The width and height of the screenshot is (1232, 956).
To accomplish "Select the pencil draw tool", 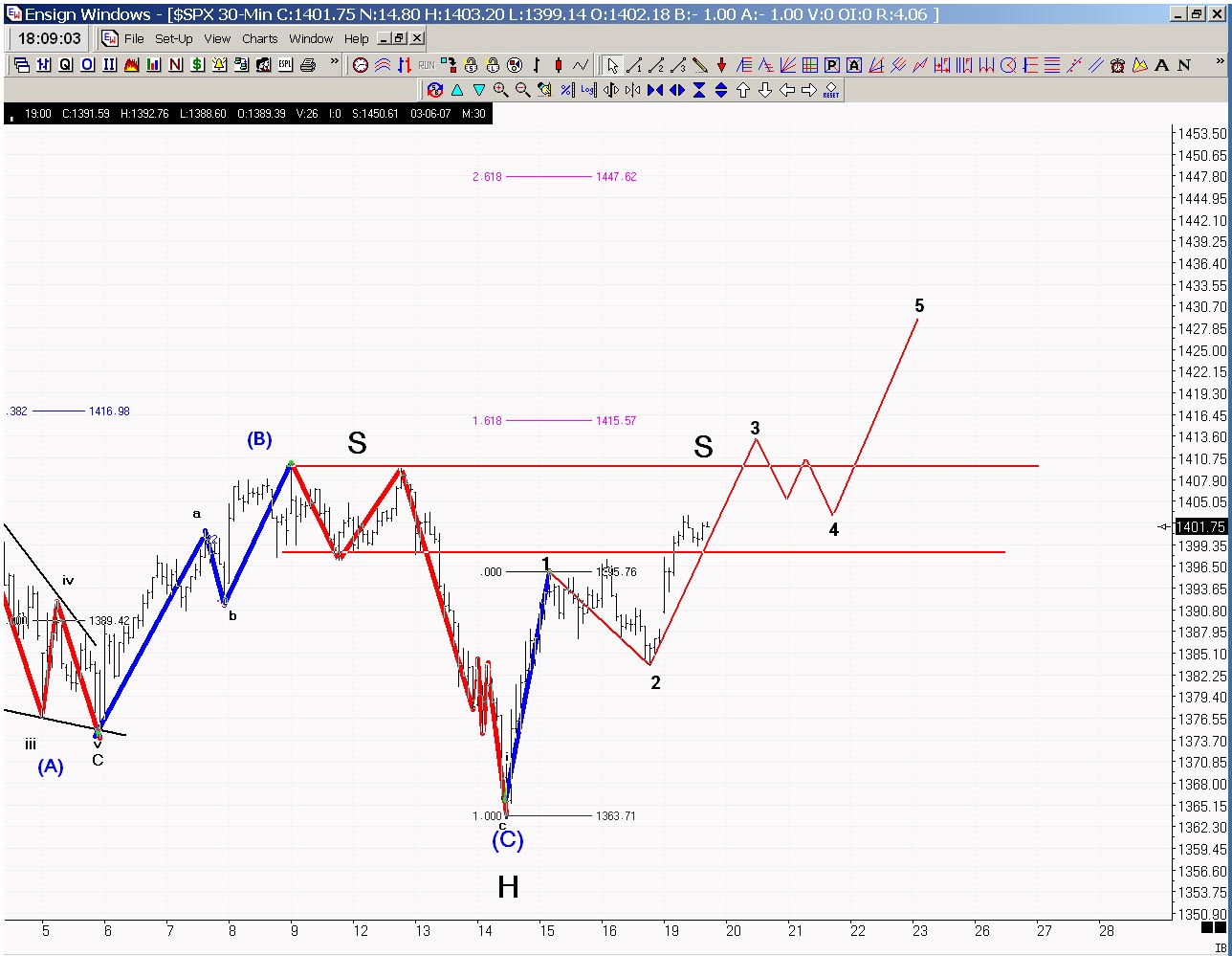I will (x=700, y=65).
